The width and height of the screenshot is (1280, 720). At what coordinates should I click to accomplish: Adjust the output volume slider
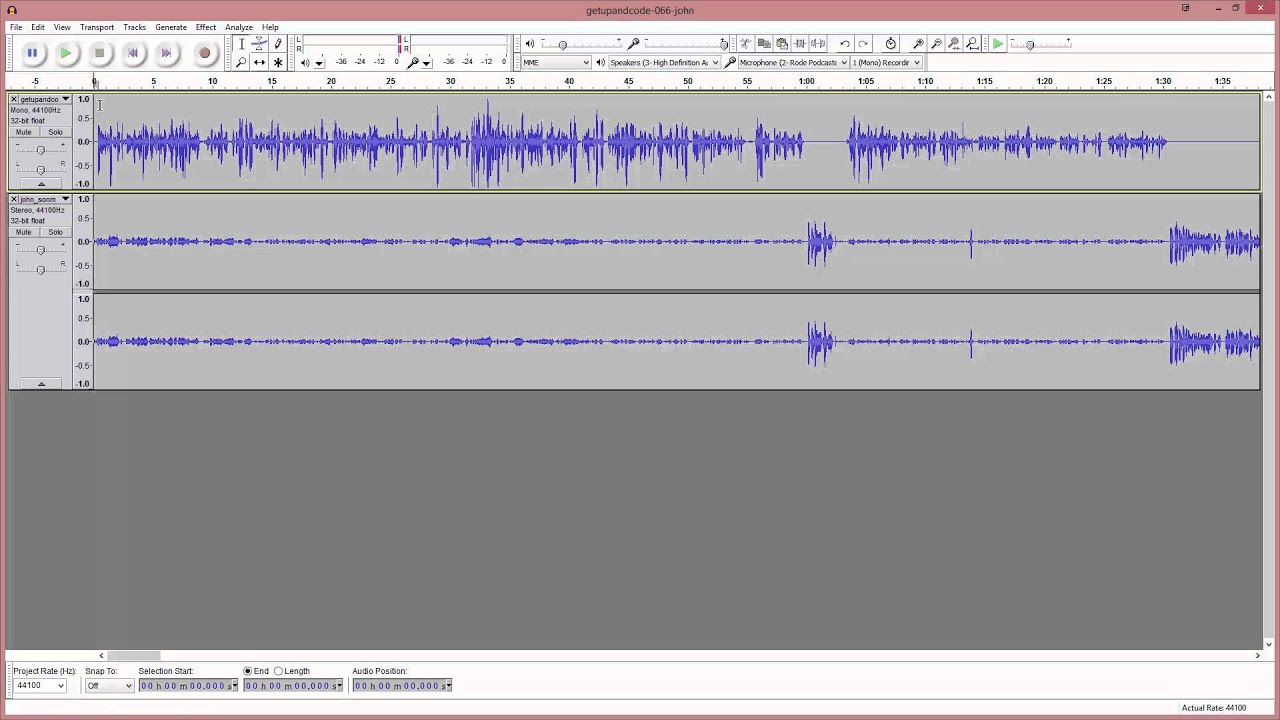(580, 44)
